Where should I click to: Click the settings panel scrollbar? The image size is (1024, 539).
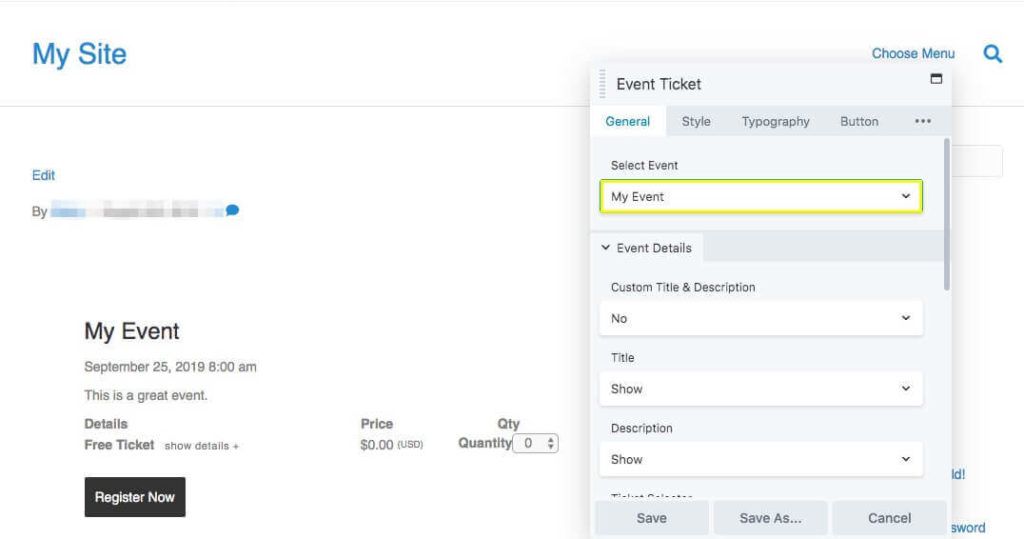(x=946, y=215)
